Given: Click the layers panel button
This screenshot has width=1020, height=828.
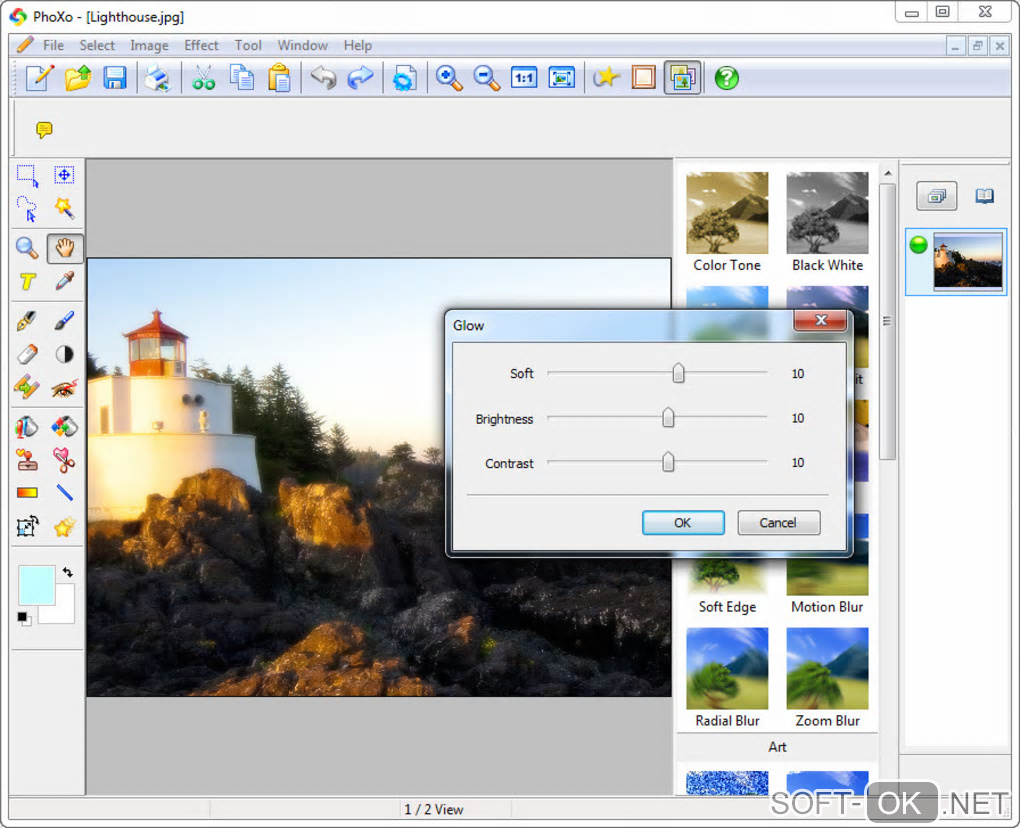Looking at the screenshot, I should pos(937,196).
